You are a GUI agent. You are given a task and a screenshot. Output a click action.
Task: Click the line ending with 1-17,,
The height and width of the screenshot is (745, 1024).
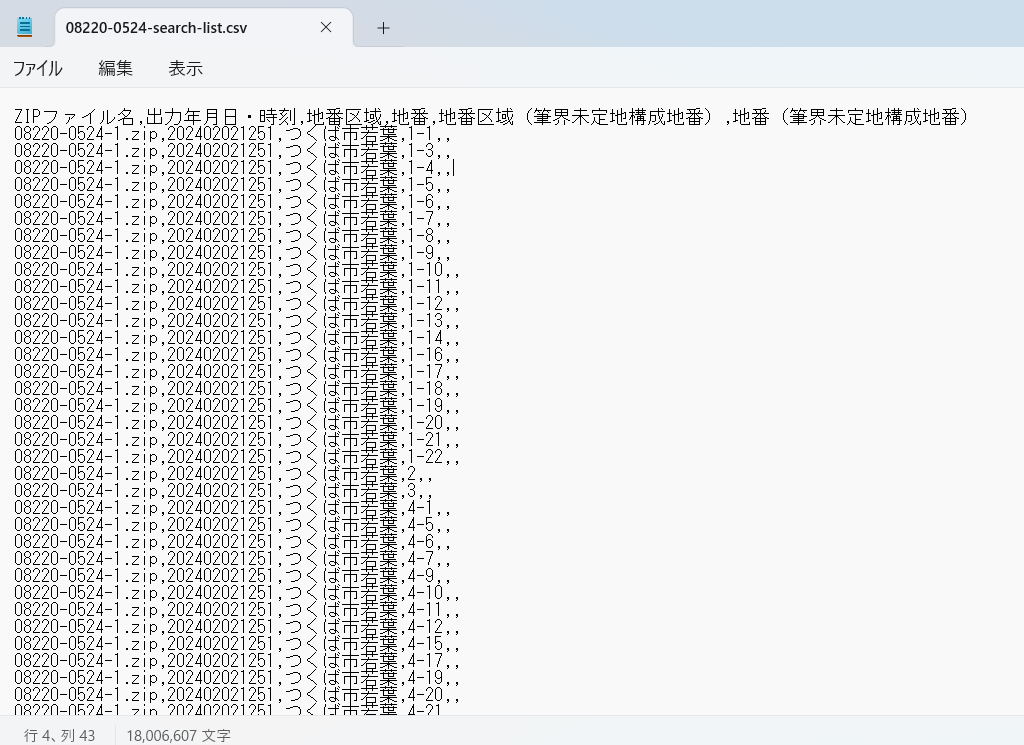tap(237, 372)
